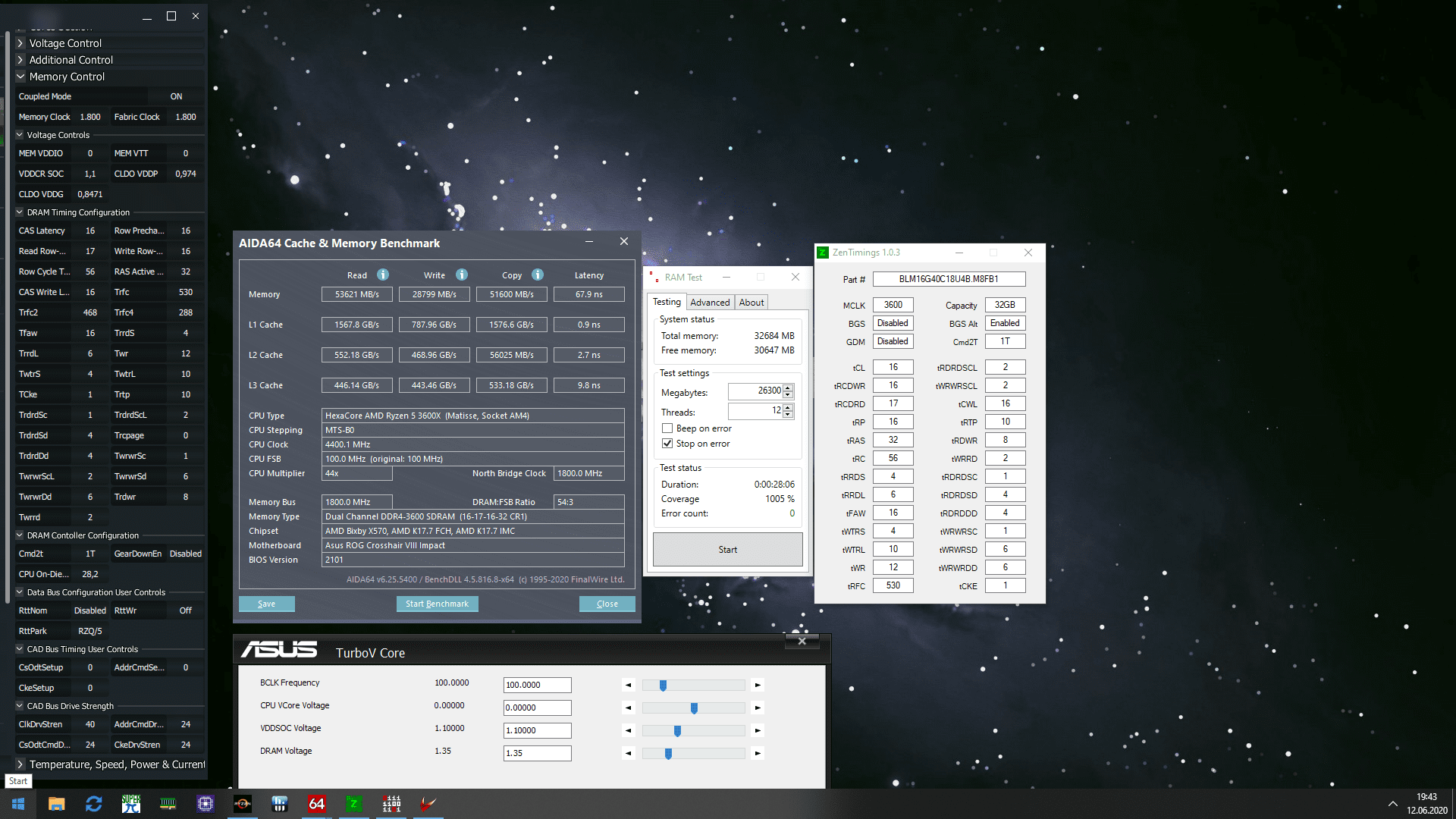Collapse Data Bus Configuration User Controls

coord(20,592)
